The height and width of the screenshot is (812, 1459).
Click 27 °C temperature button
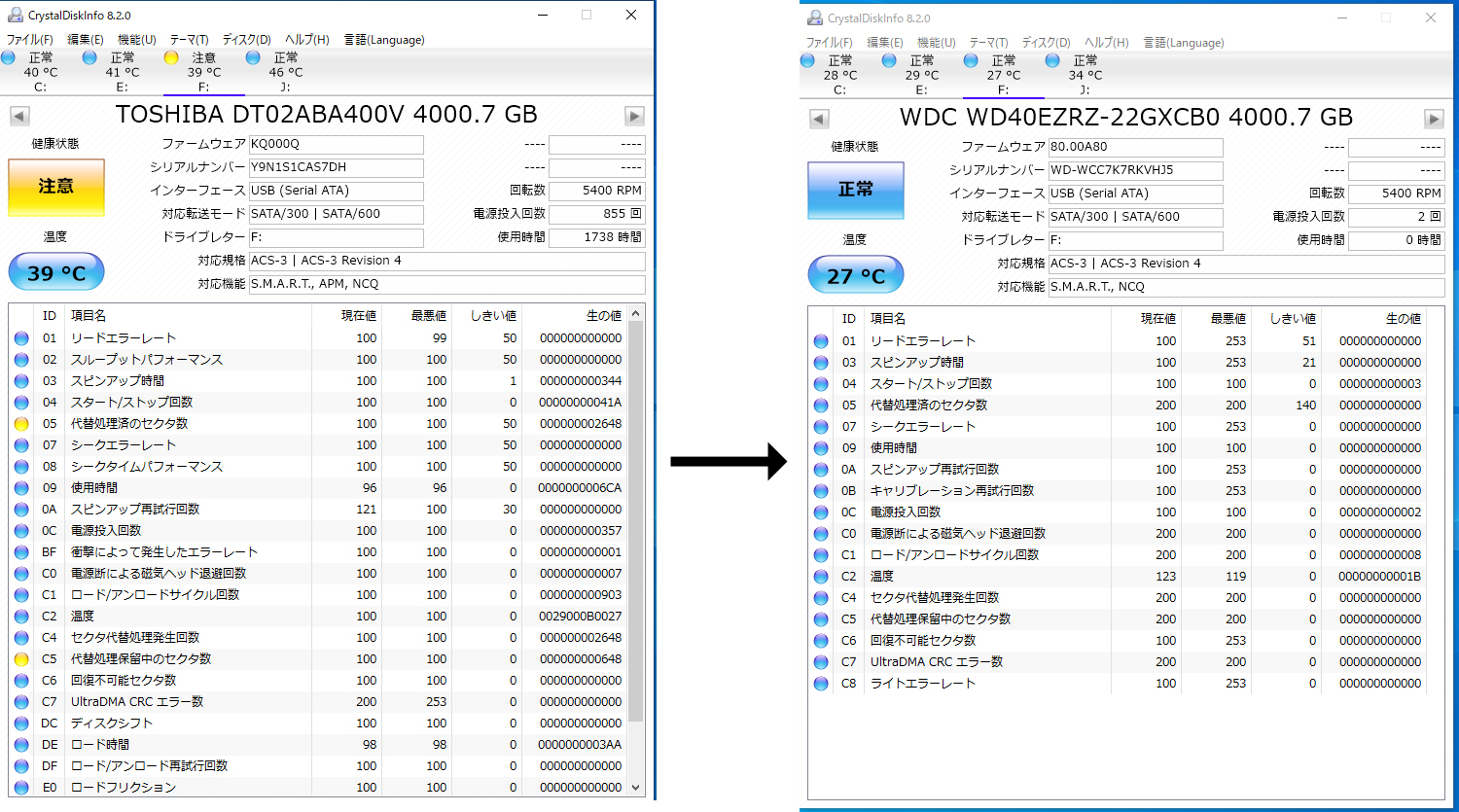pyautogui.click(x=855, y=275)
